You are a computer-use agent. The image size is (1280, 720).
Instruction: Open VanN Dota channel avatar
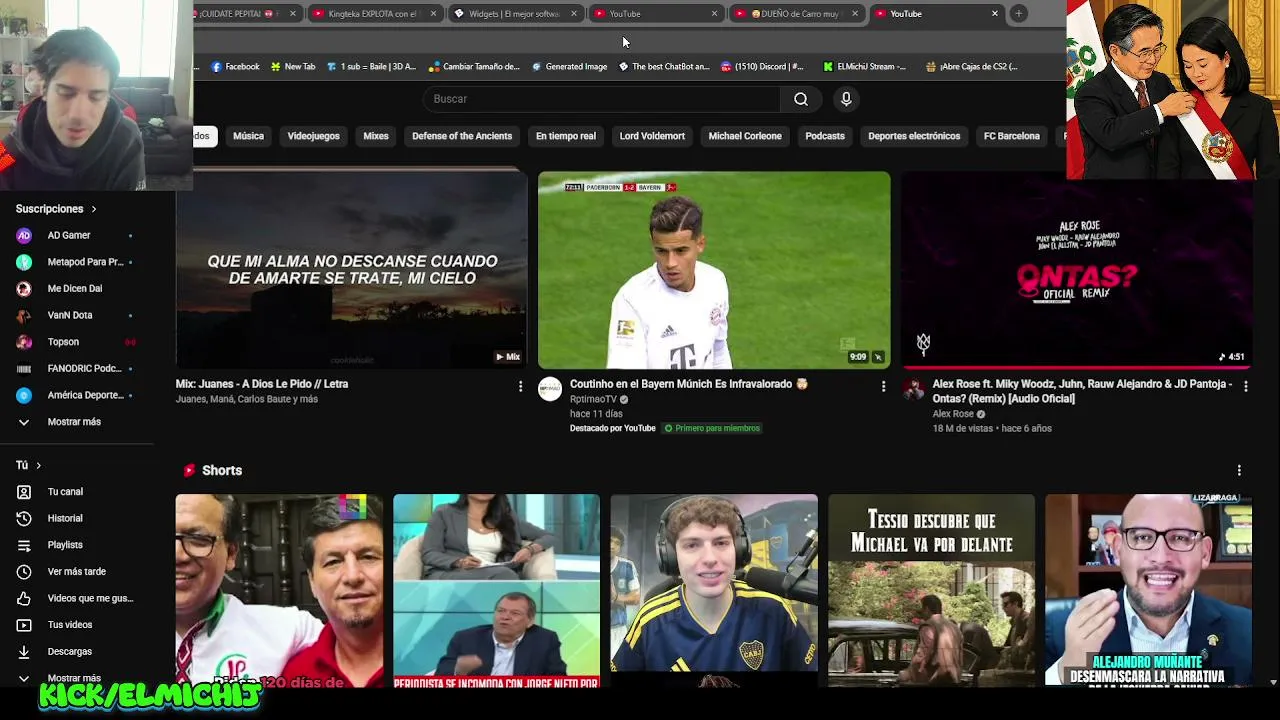point(24,315)
